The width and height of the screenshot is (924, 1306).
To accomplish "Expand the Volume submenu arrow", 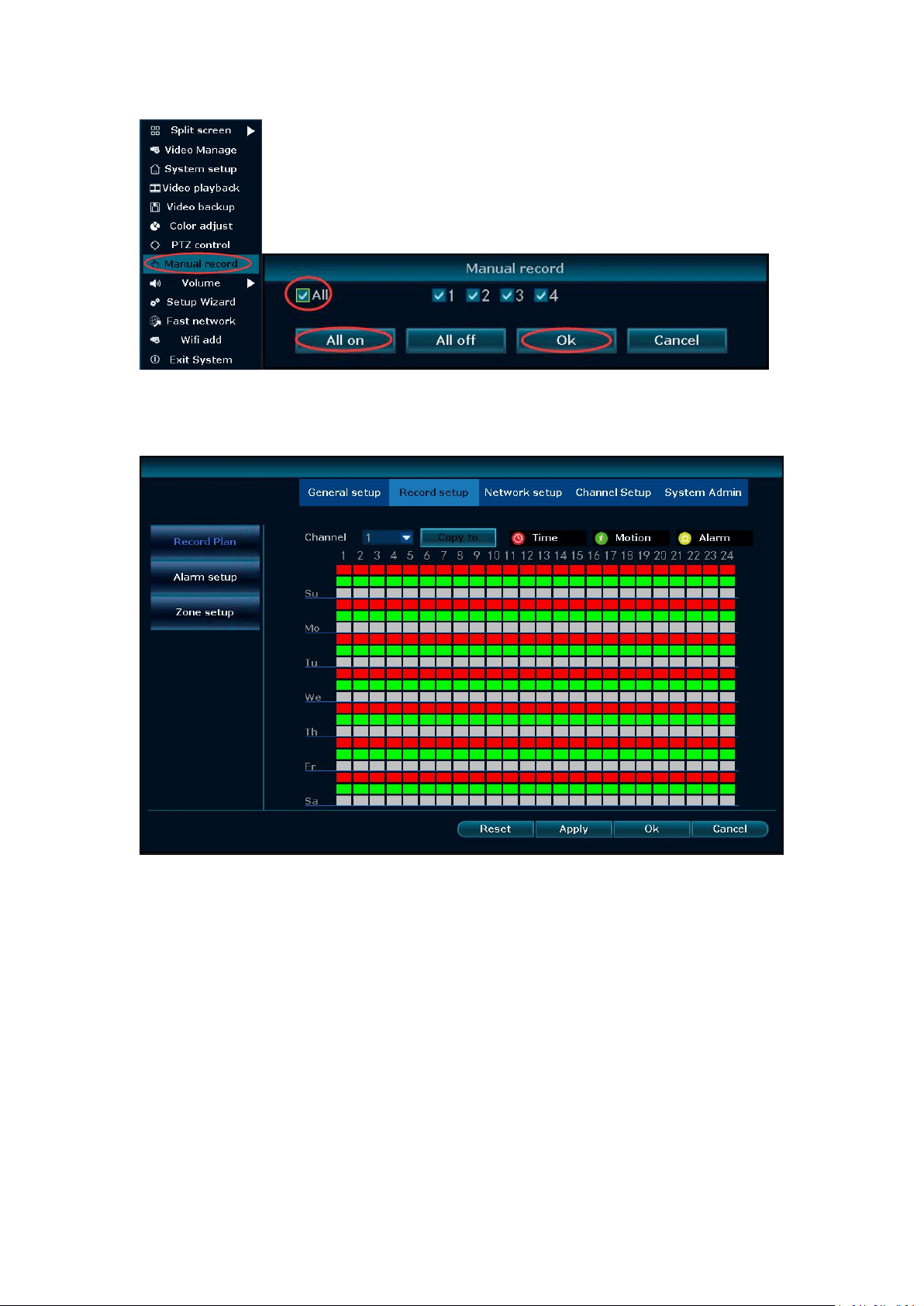I will (x=250, y=284).
